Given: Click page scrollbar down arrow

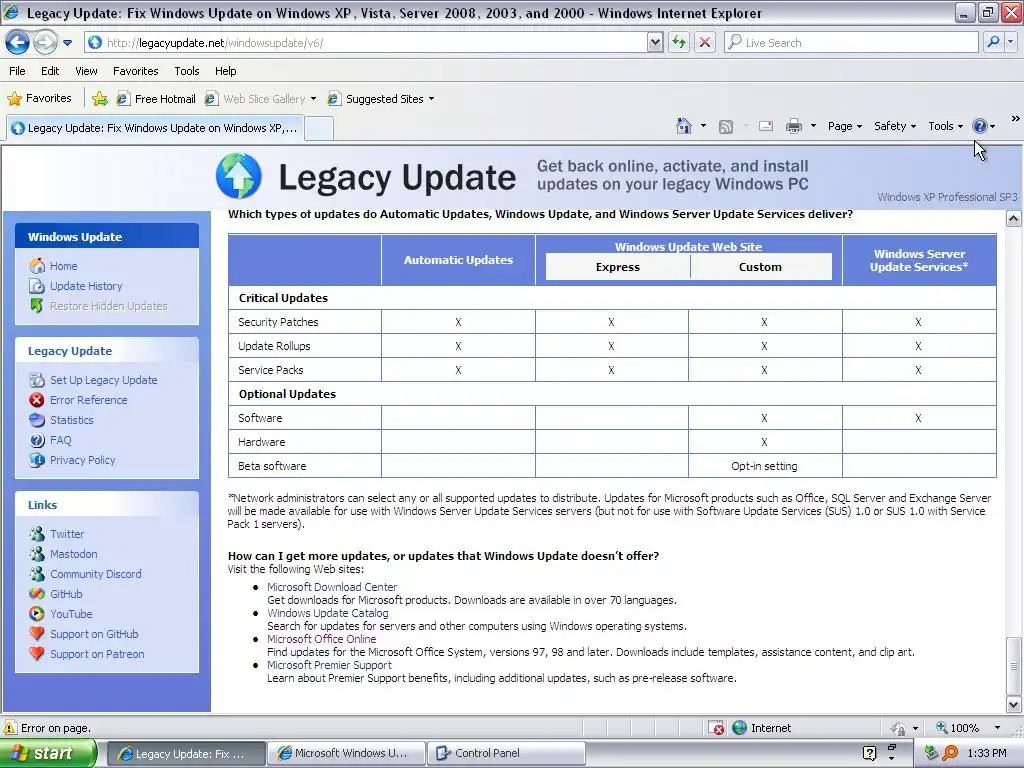Looking at the screenshot, I should coord(1014,705).
